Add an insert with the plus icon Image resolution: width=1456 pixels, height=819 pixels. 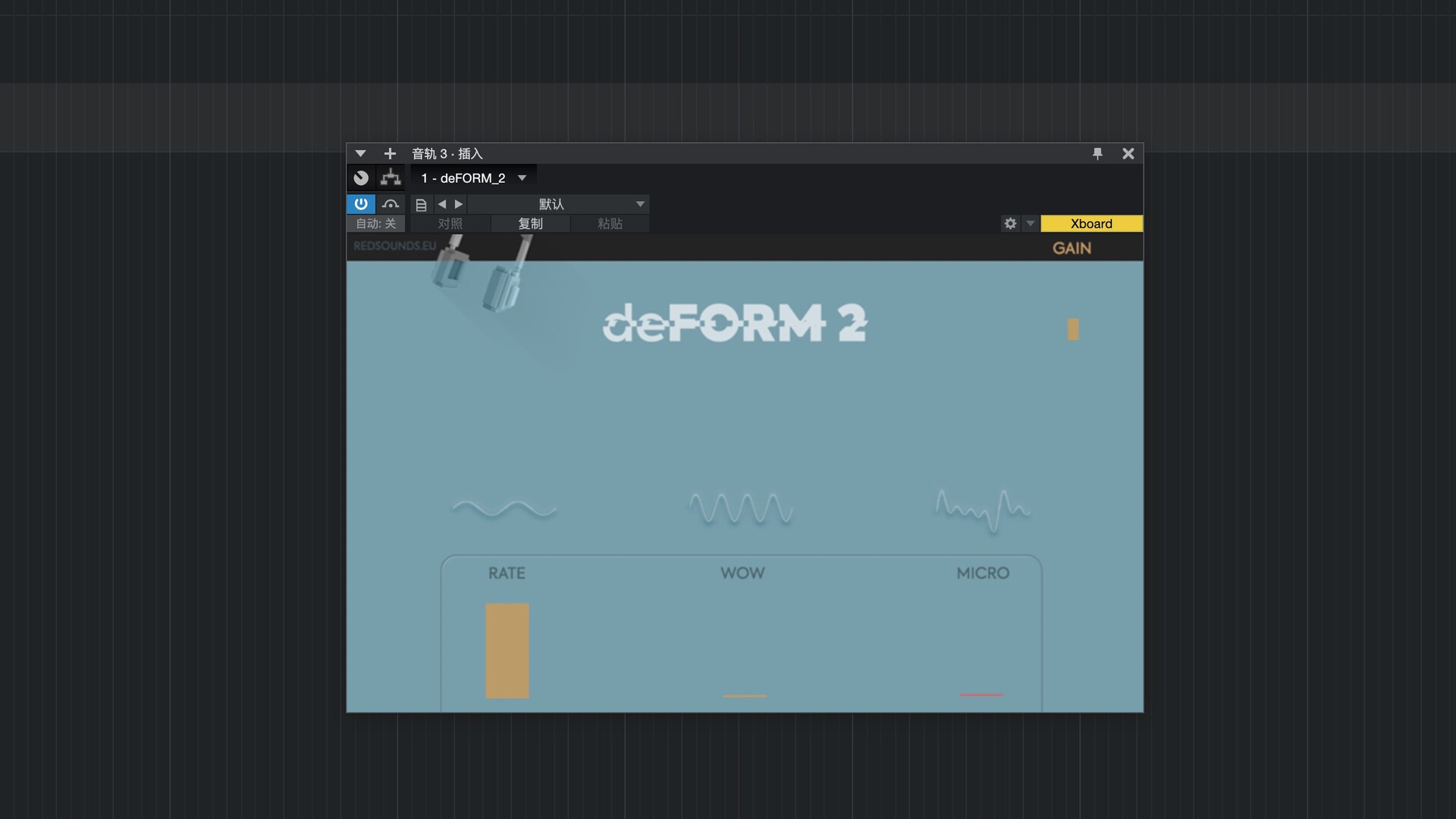[390, 153]
